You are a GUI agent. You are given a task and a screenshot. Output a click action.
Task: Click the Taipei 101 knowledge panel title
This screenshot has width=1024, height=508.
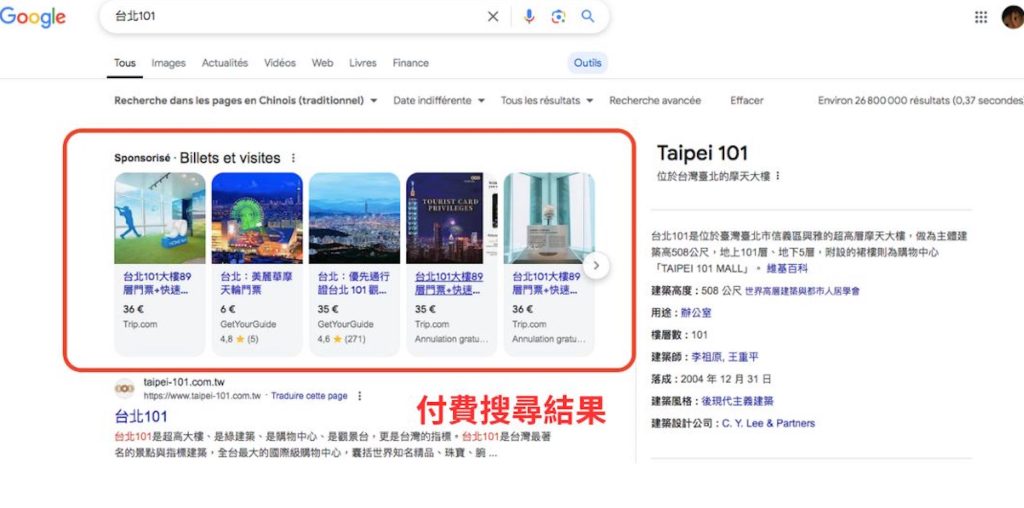[x=702, y=153]
